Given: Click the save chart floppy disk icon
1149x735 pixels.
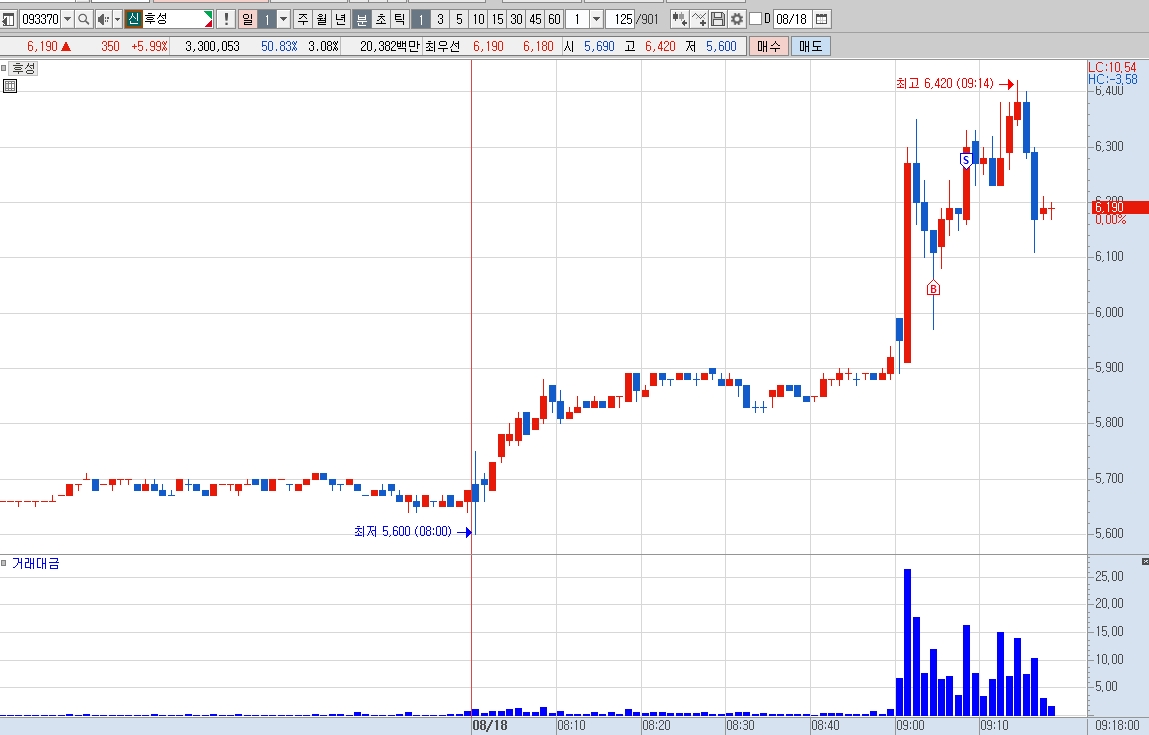Looking at the screenshot, I should tap(718, 19).
